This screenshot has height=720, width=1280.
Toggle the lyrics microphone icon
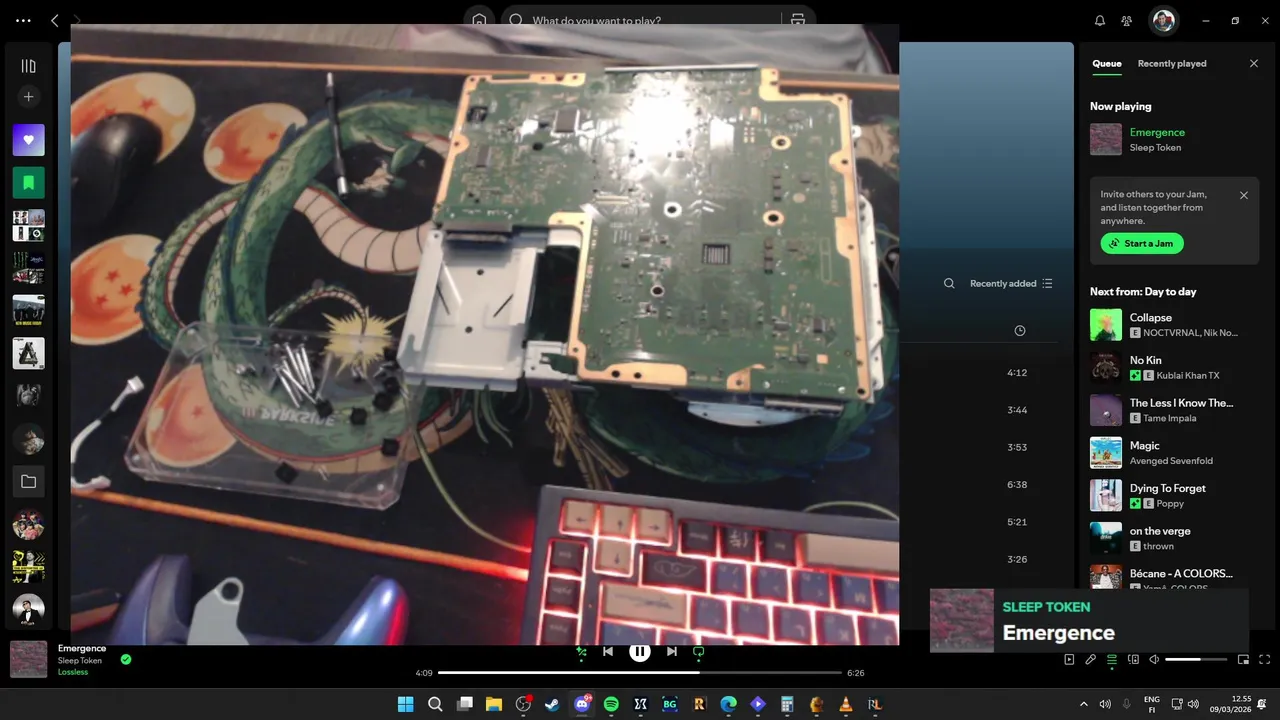[1091, 660]
